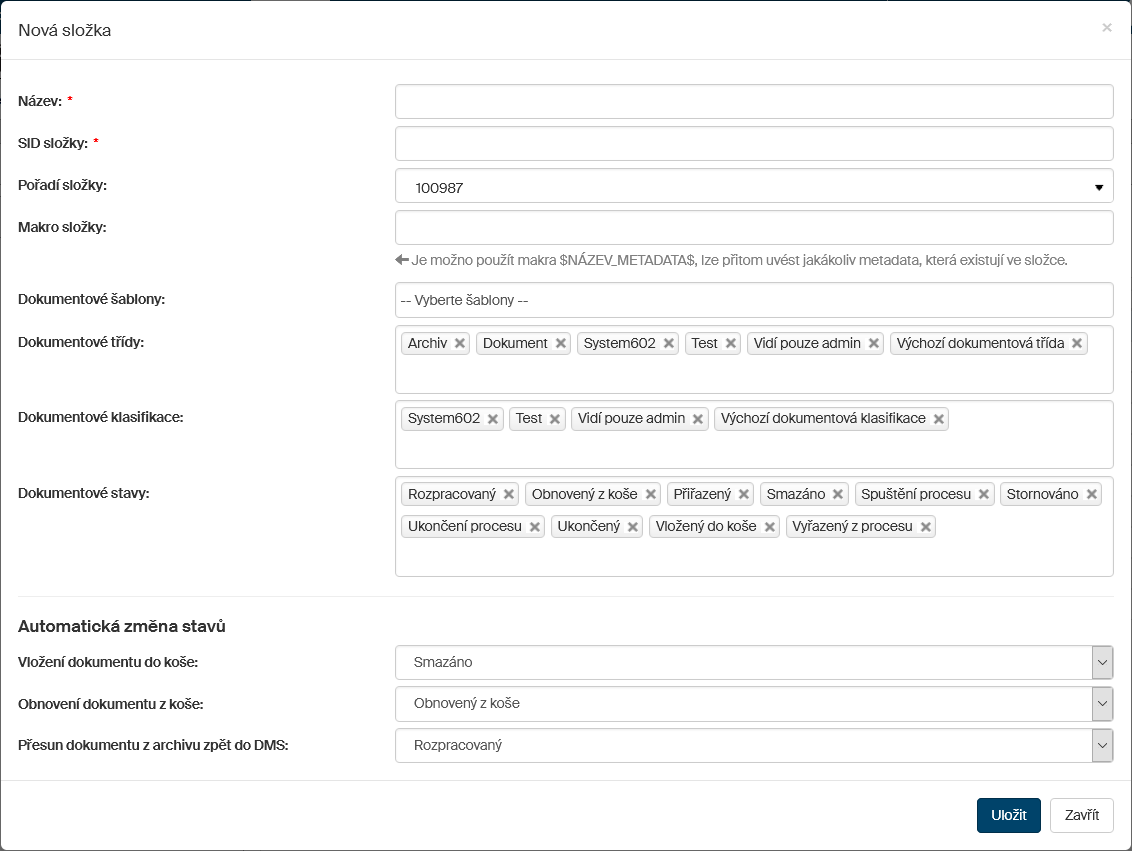
Task: Focus the Název input field
Action: (754, 102)
